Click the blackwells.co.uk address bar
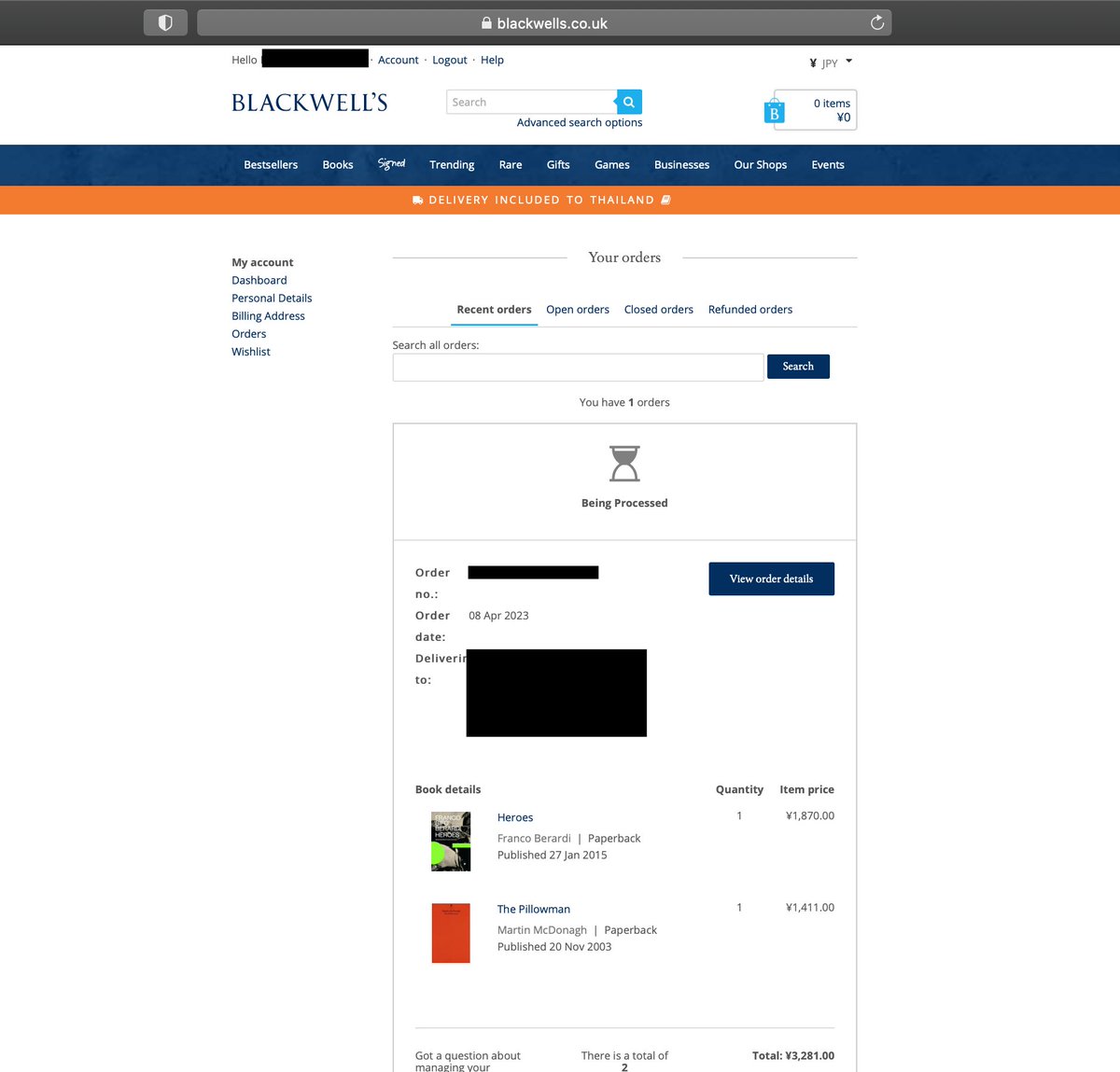 [x=544, y=22]
